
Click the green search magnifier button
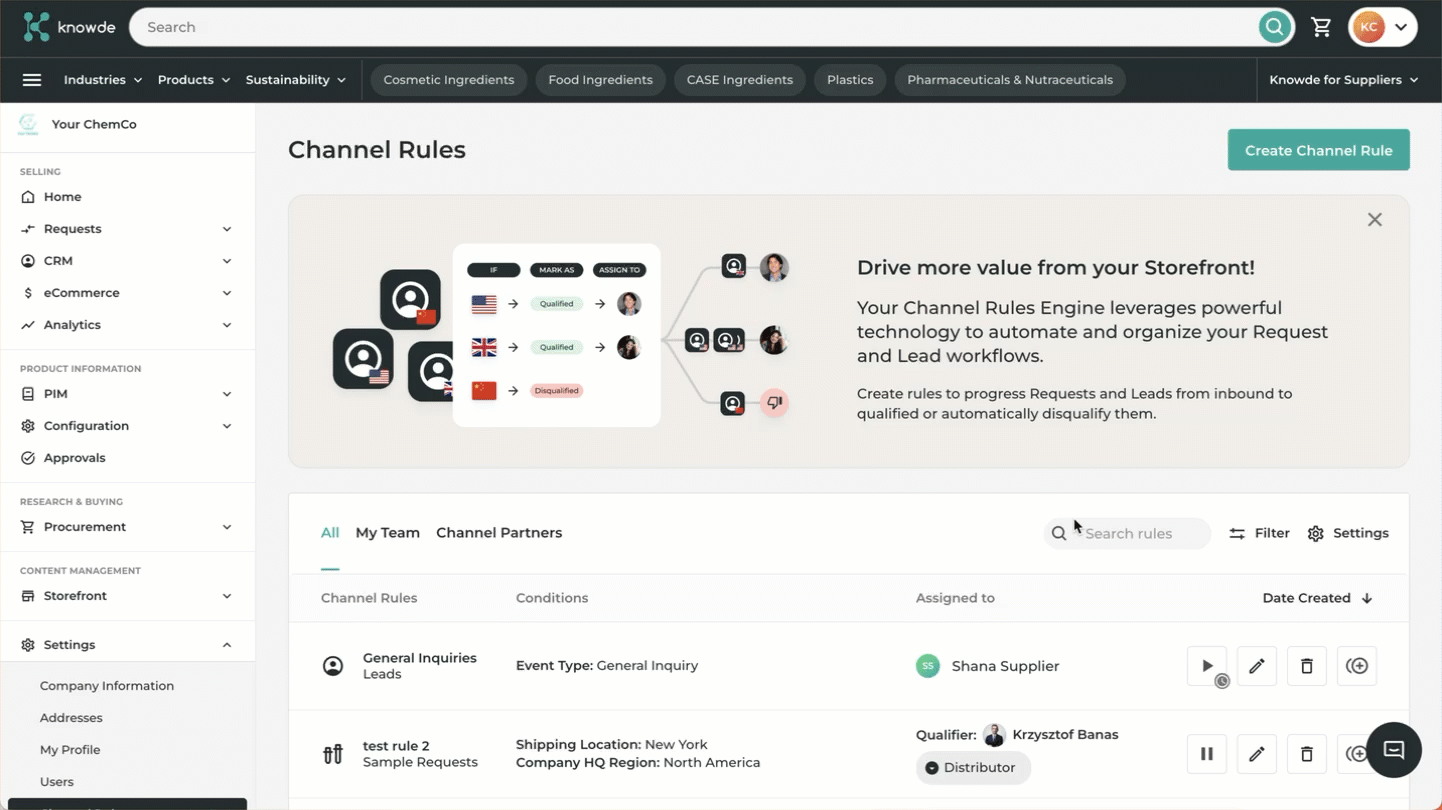click(x=1274, y=27)
